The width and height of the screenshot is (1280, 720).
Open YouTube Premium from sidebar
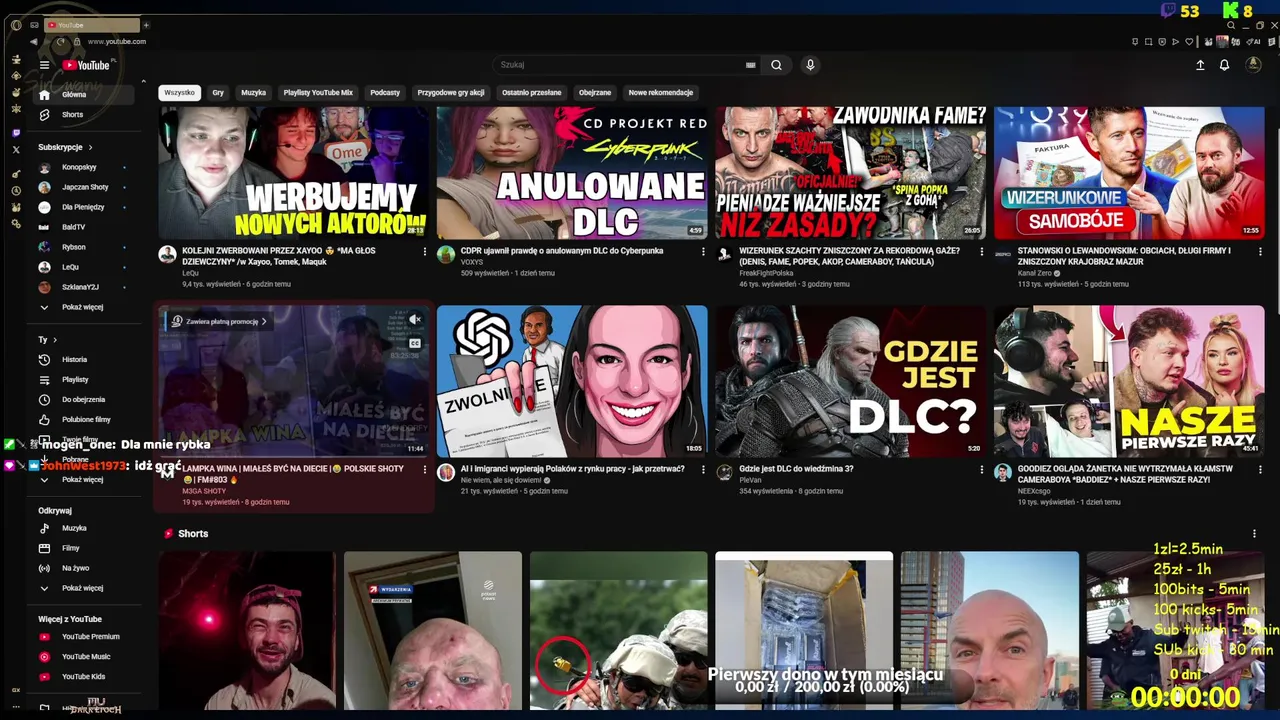(83, 637)
